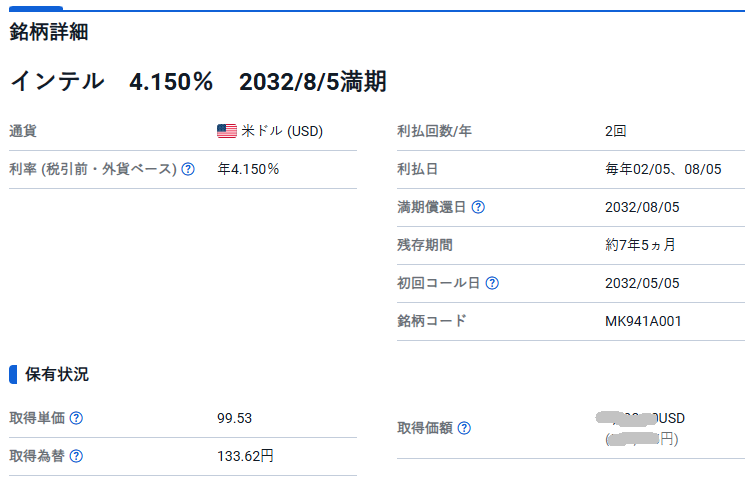Select the 銘柄コード value MK941A001

click(x=644, y=321)
